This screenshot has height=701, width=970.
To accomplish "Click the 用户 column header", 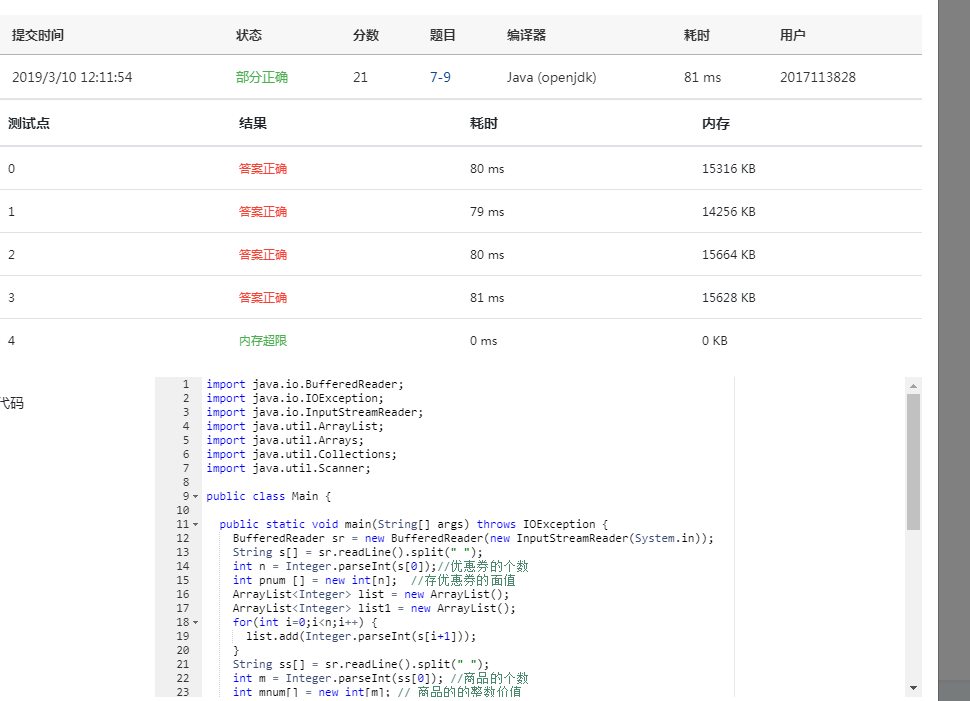I will tap(792, 35).
